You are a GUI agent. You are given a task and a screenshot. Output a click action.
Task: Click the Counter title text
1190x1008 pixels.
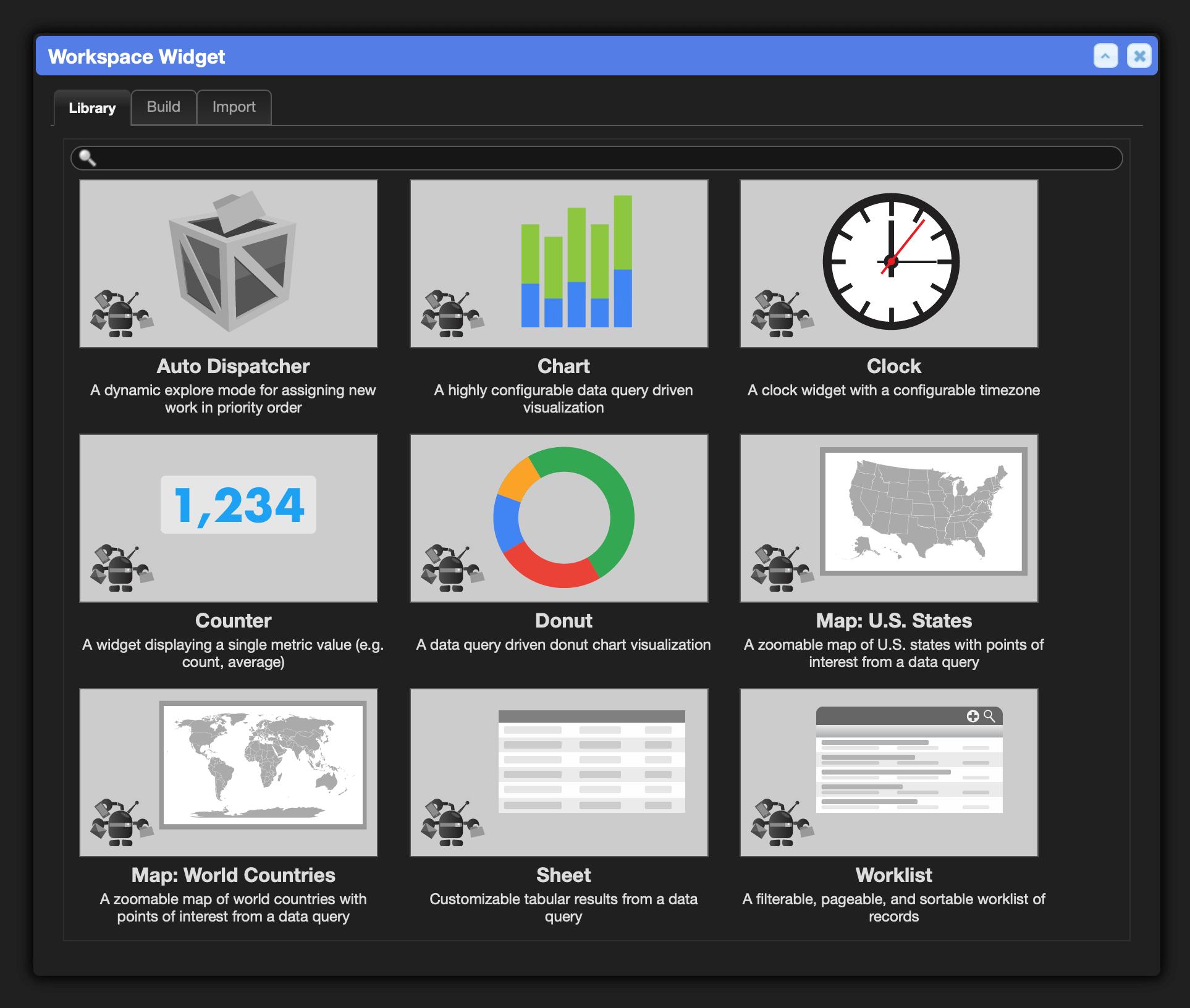pos(234,621)
